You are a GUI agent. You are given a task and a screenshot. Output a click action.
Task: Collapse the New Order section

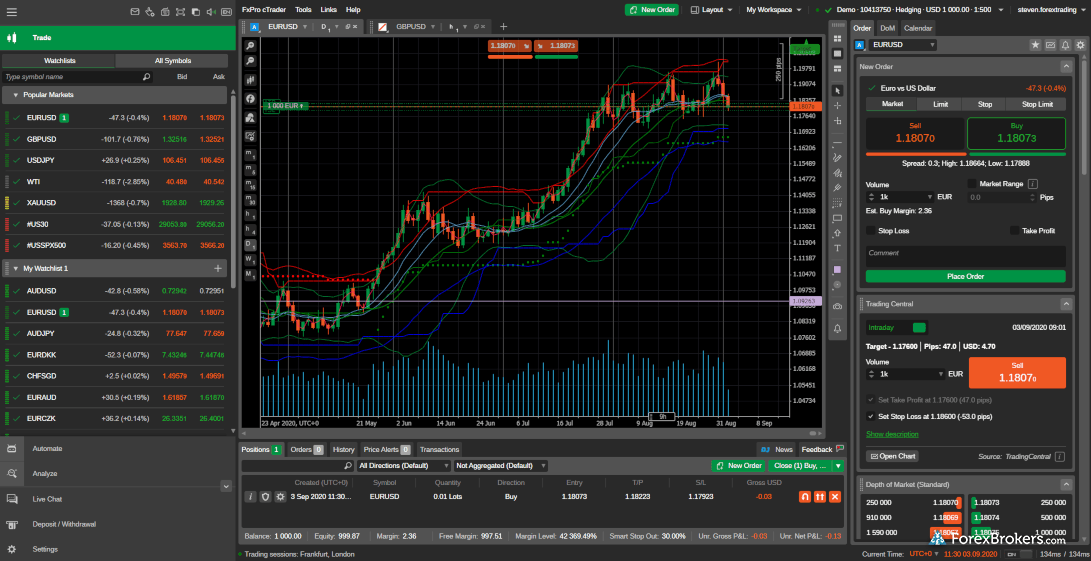point(1065,66)
